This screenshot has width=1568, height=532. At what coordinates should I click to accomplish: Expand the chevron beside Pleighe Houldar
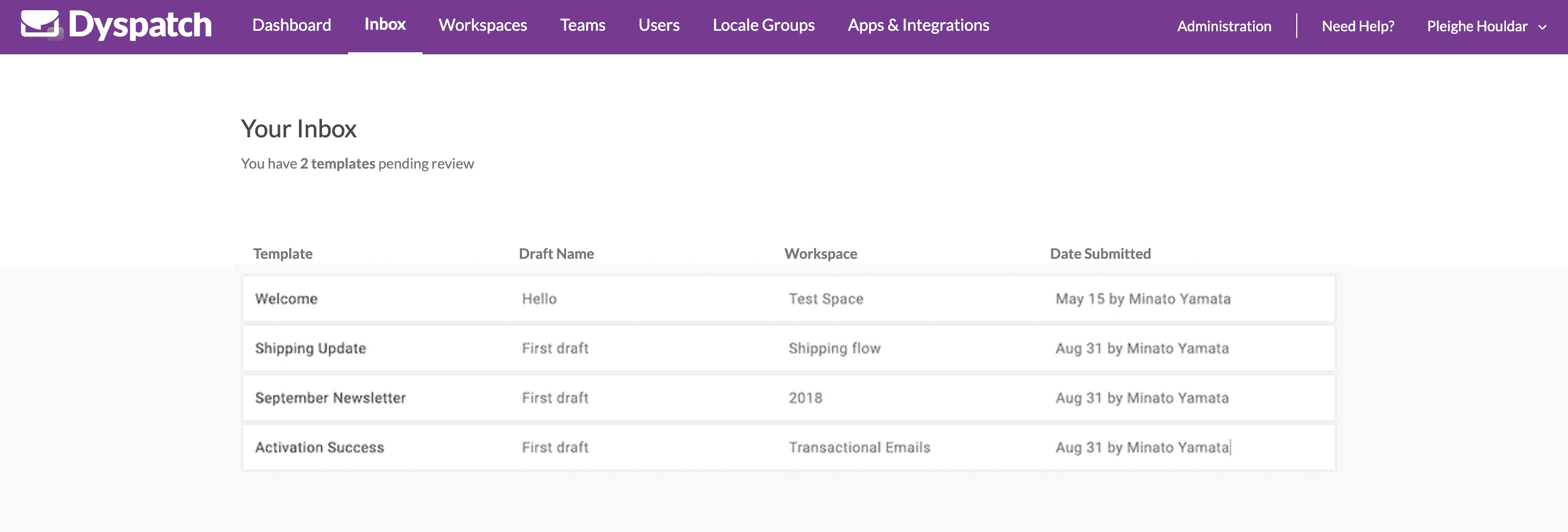pyautogui.click(x=1541, y=27)
